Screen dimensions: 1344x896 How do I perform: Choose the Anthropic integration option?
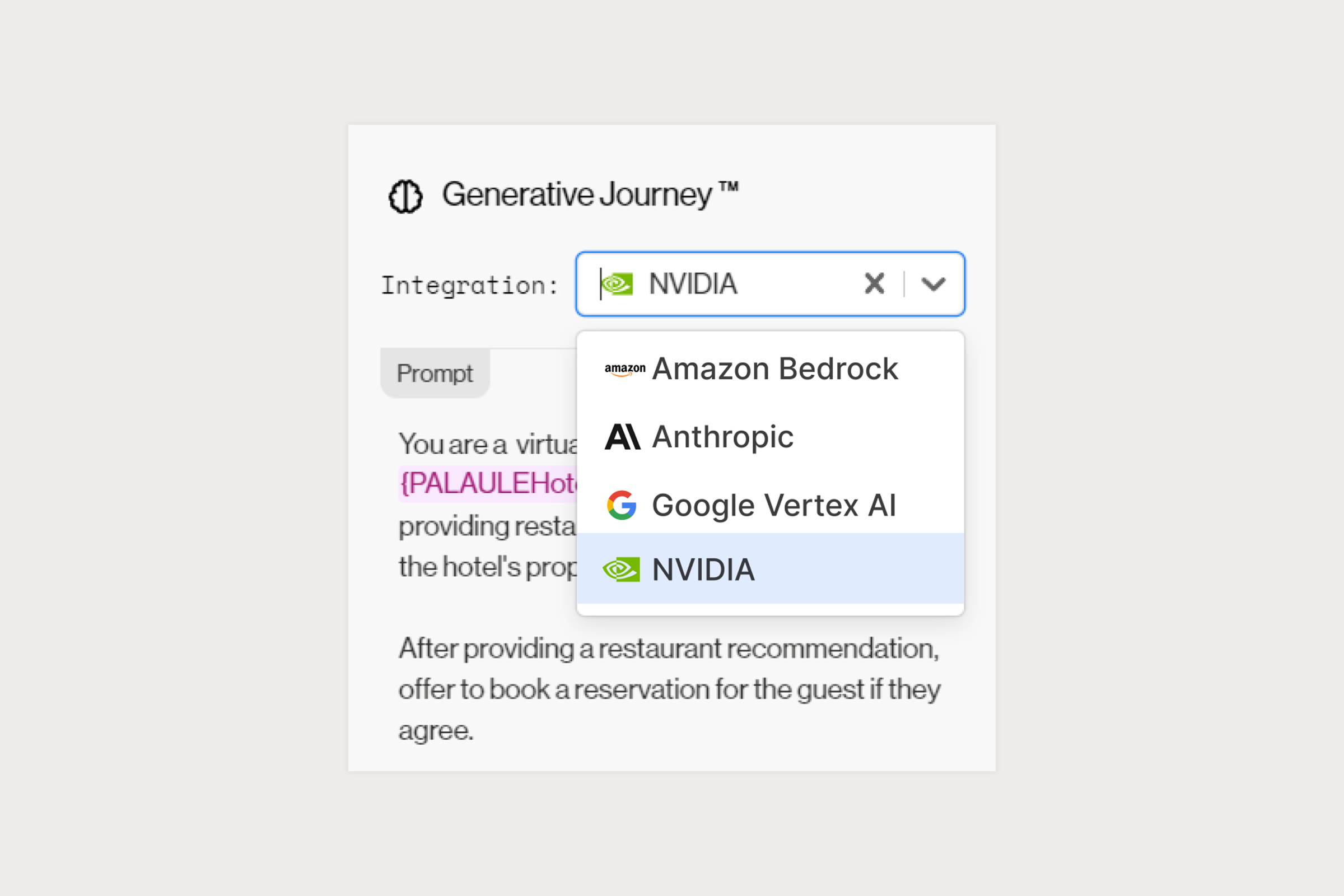(771, 437)
